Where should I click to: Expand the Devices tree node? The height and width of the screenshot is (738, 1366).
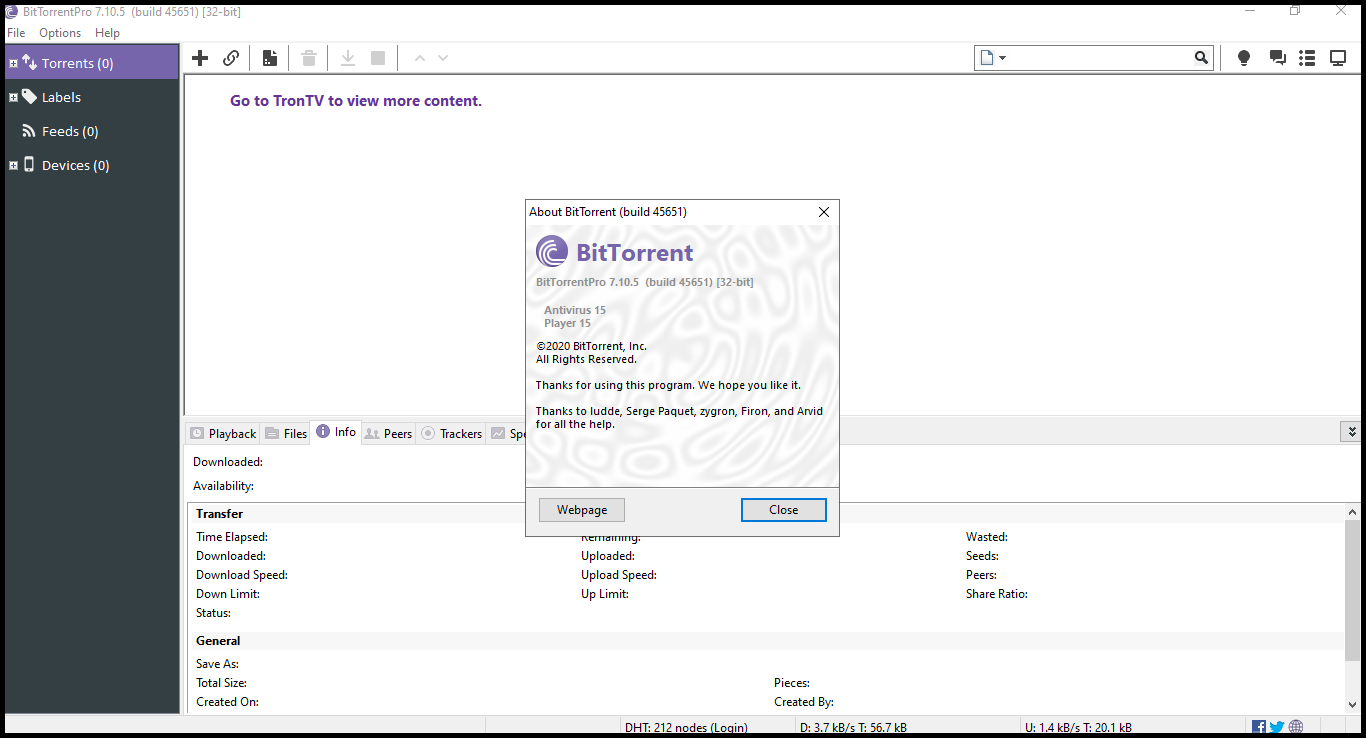(x=13, y=165)
